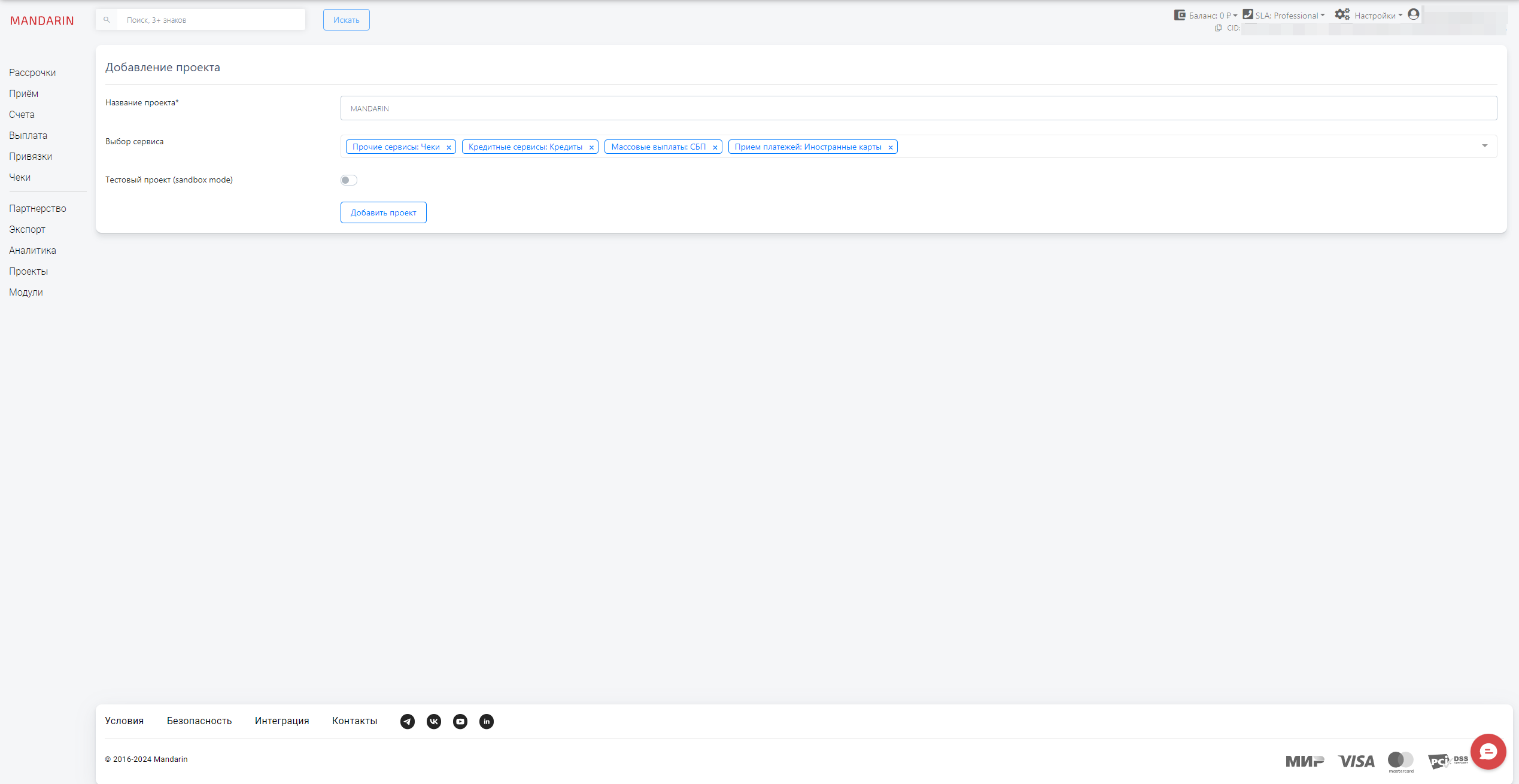The width and height of the screenshot is (1519, 784).
Task: Open the VK social icon
Action: 434,721
